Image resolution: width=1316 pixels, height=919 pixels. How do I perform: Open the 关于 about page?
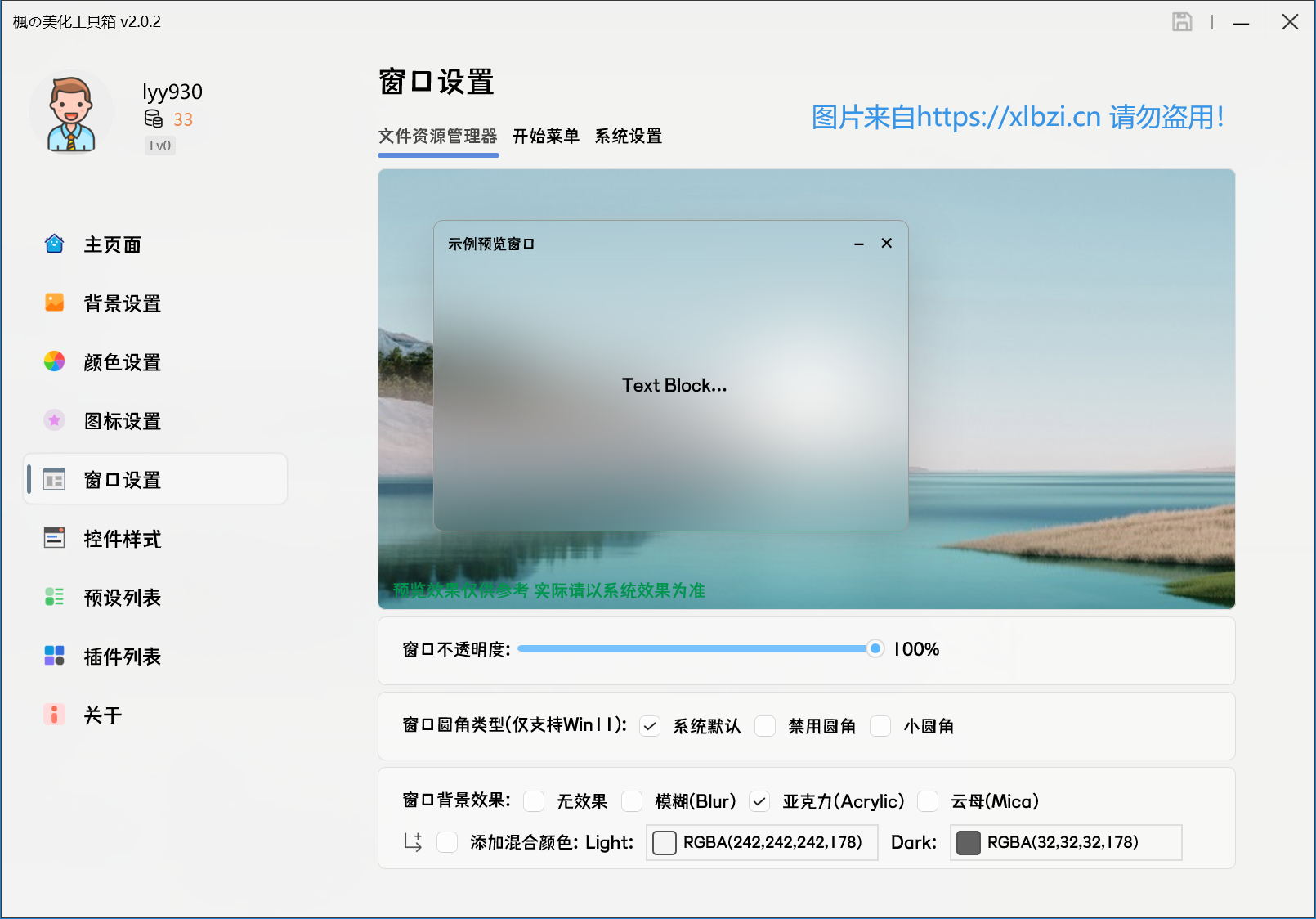tap(102, 715)
